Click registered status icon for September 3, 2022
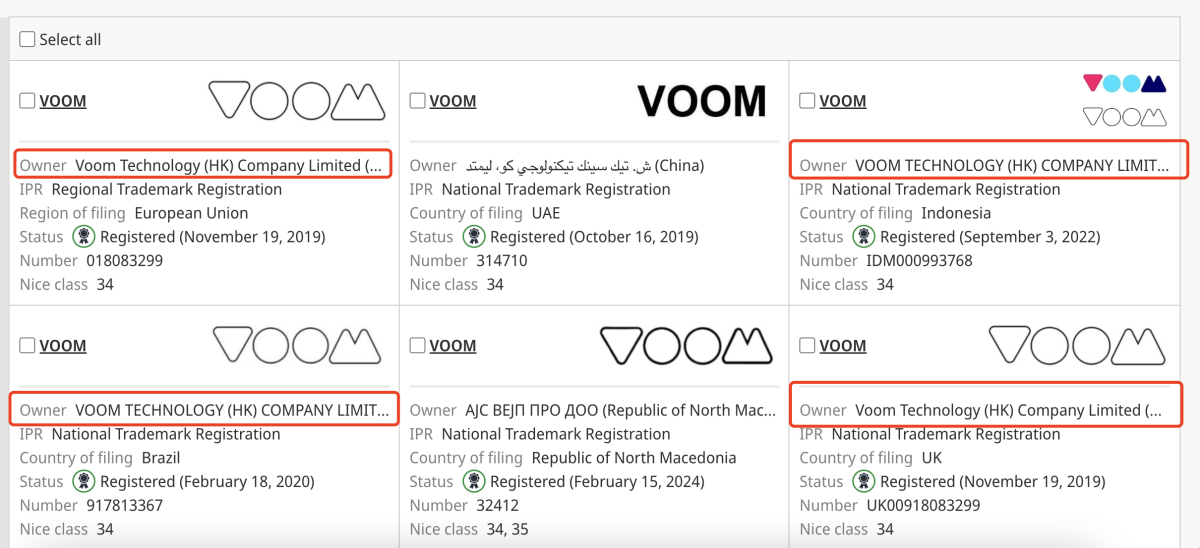 click(x=864, y=237)
